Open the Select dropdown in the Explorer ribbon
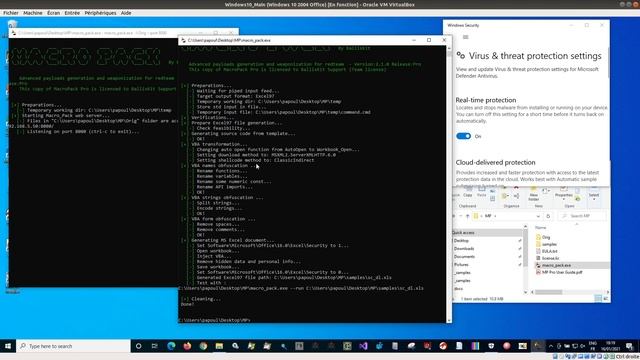This screenshot has height=360, width=640. coord(594,193)
